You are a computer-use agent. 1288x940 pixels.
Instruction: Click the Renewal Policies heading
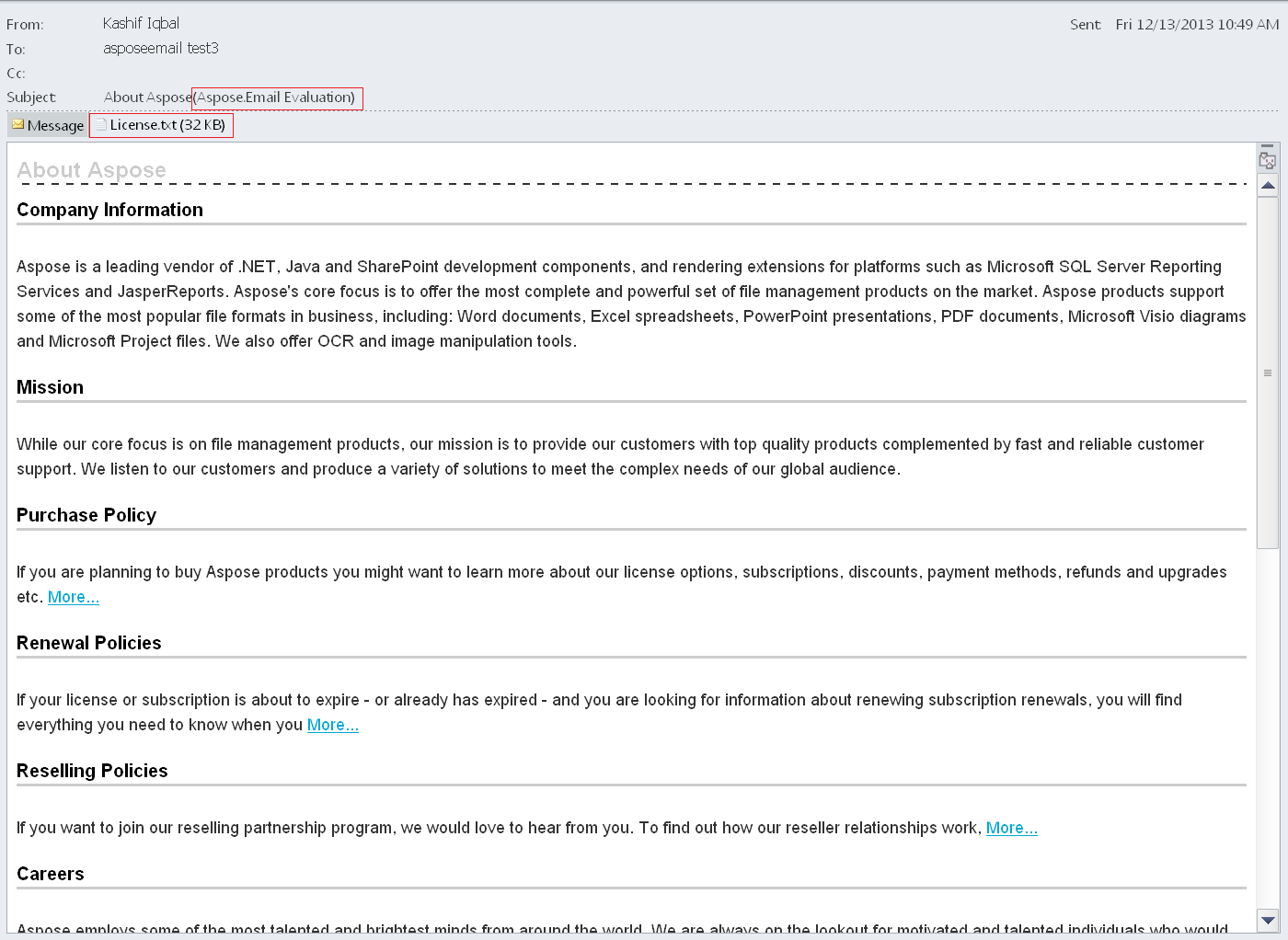tap(89, 643)
